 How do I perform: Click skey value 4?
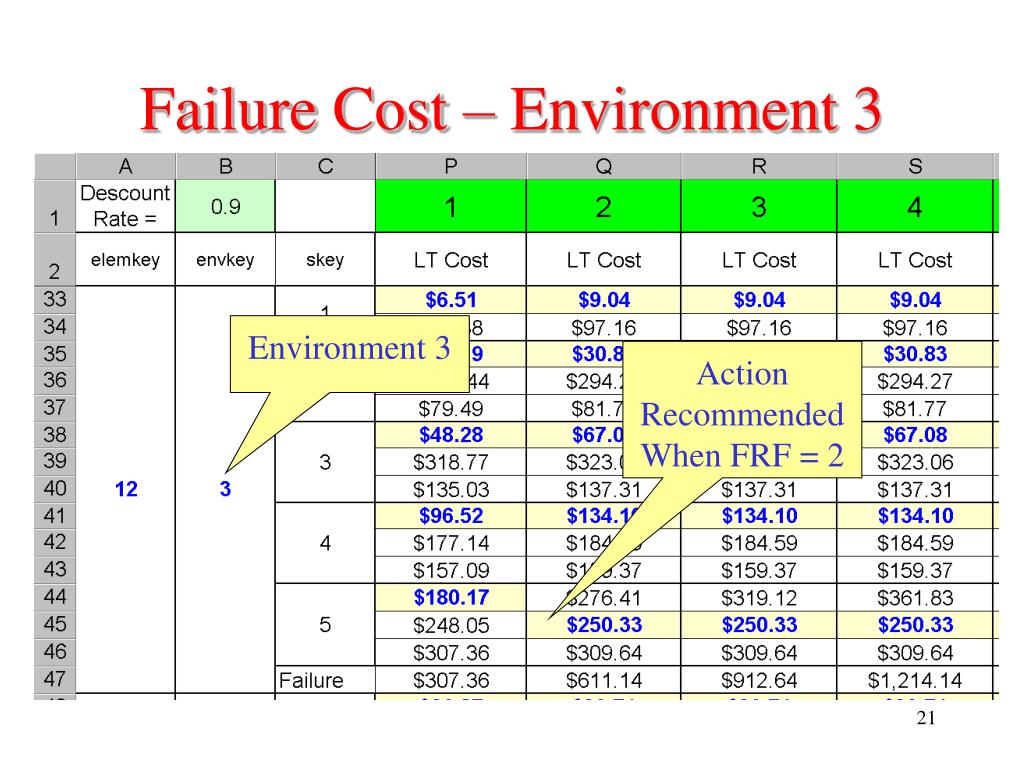(x=325, y=543)
